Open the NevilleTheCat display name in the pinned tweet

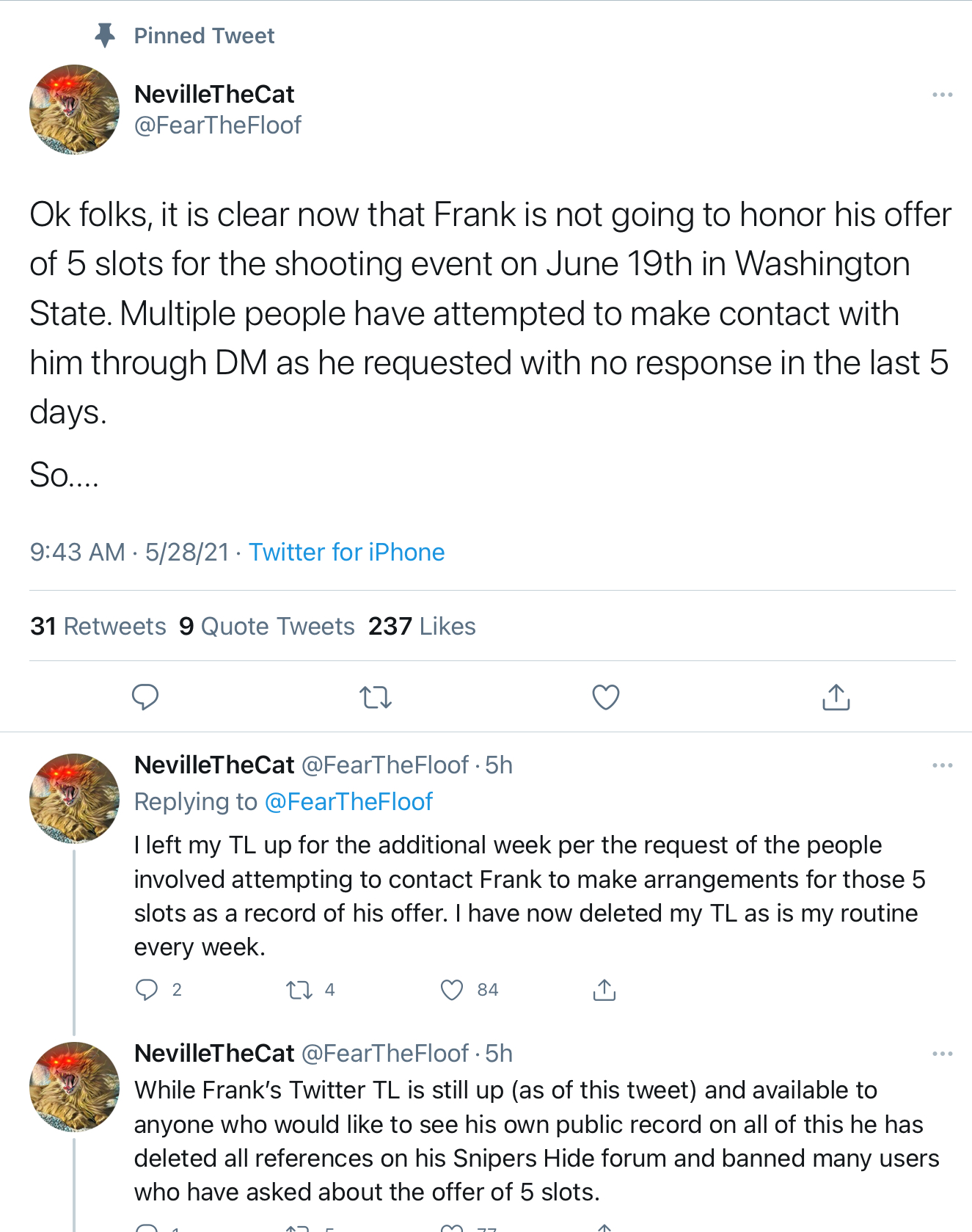(214, 94)
